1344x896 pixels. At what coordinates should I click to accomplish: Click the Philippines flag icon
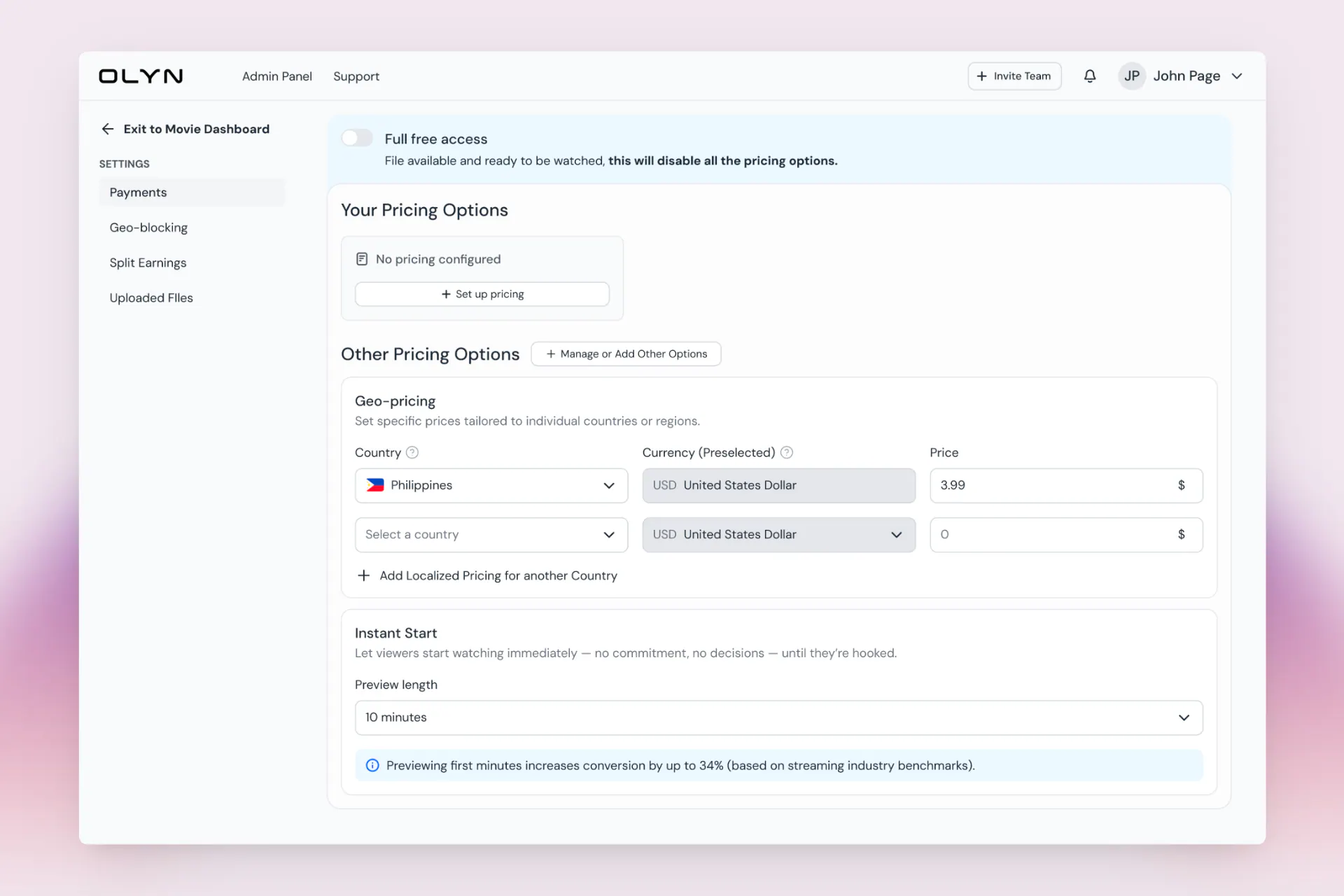coord(375,485)
